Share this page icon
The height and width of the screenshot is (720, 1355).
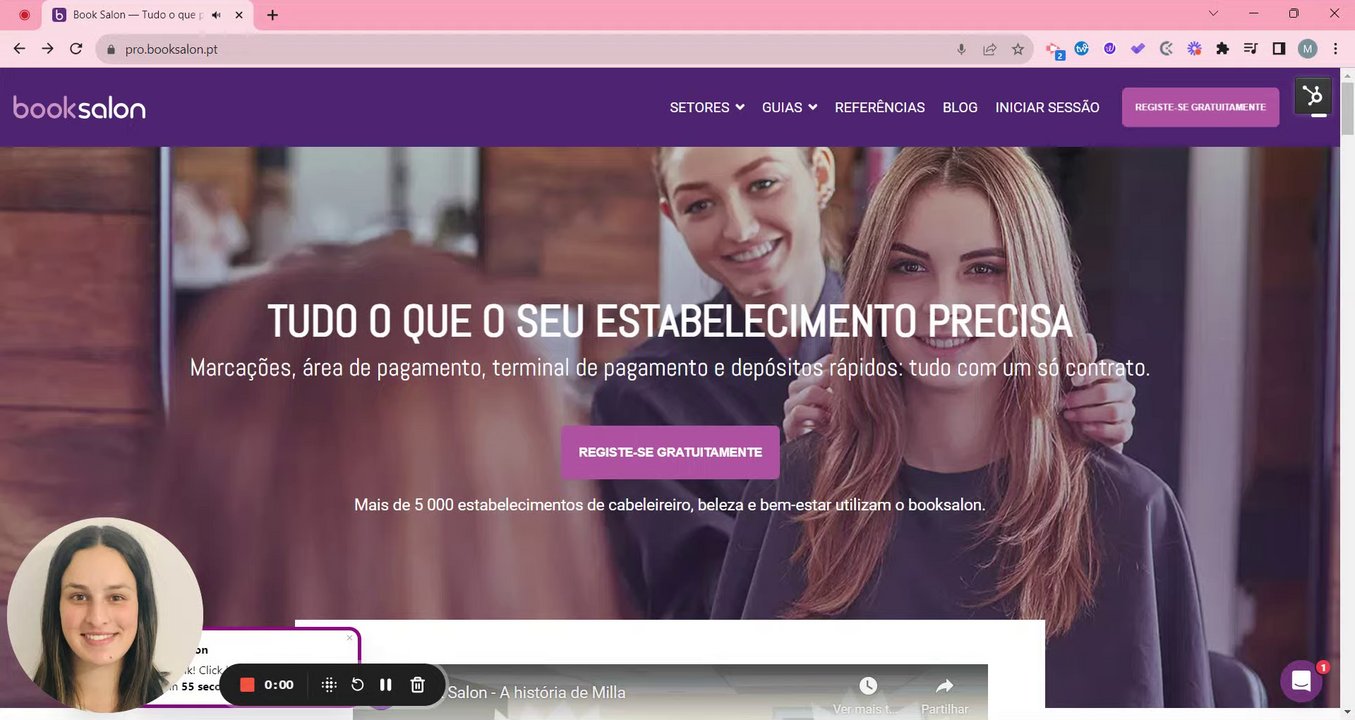click(989, 49)
